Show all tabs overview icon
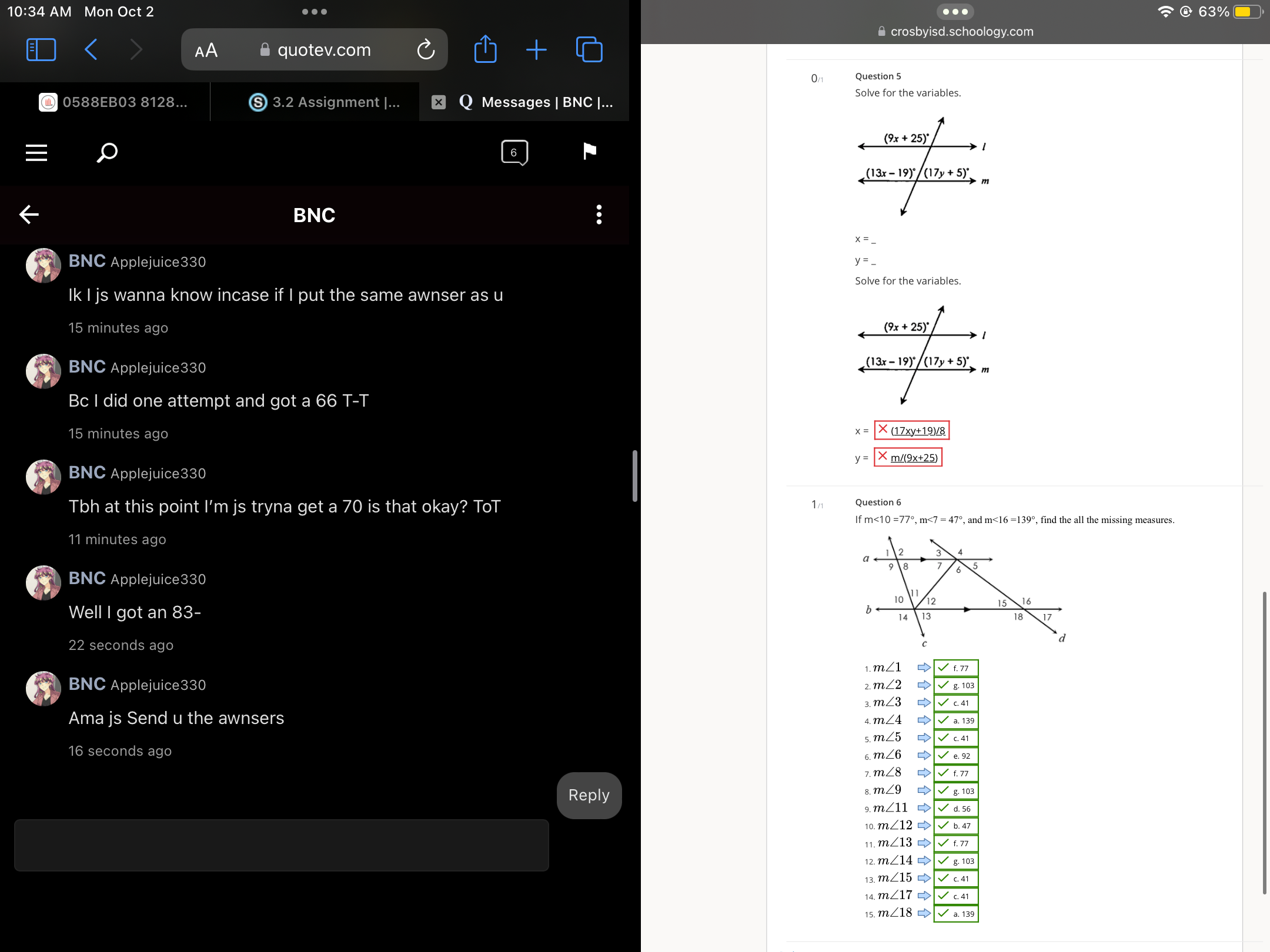This screenshot has width=1270, height=952. coord(589,49)
